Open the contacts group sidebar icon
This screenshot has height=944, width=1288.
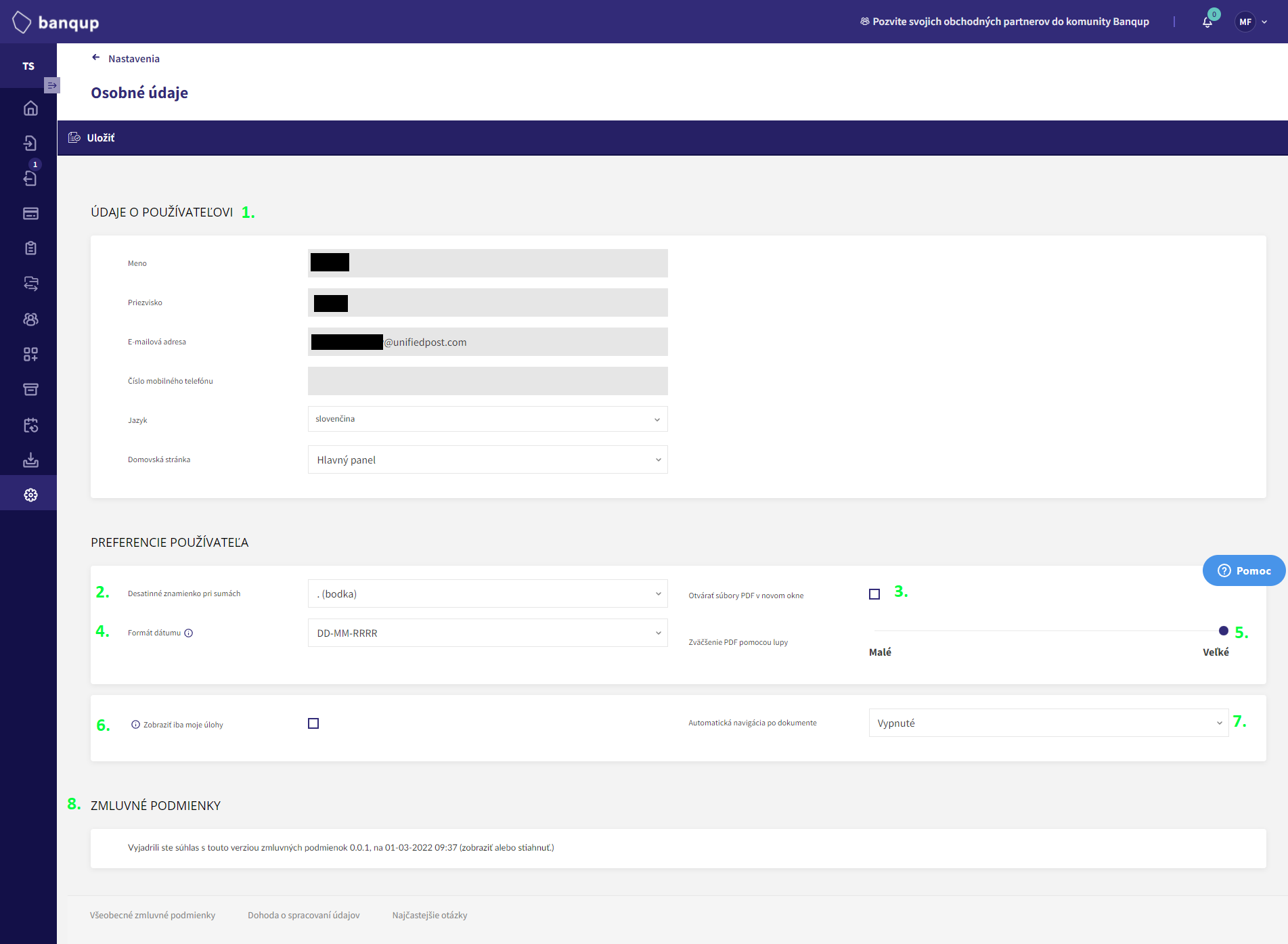30,319
